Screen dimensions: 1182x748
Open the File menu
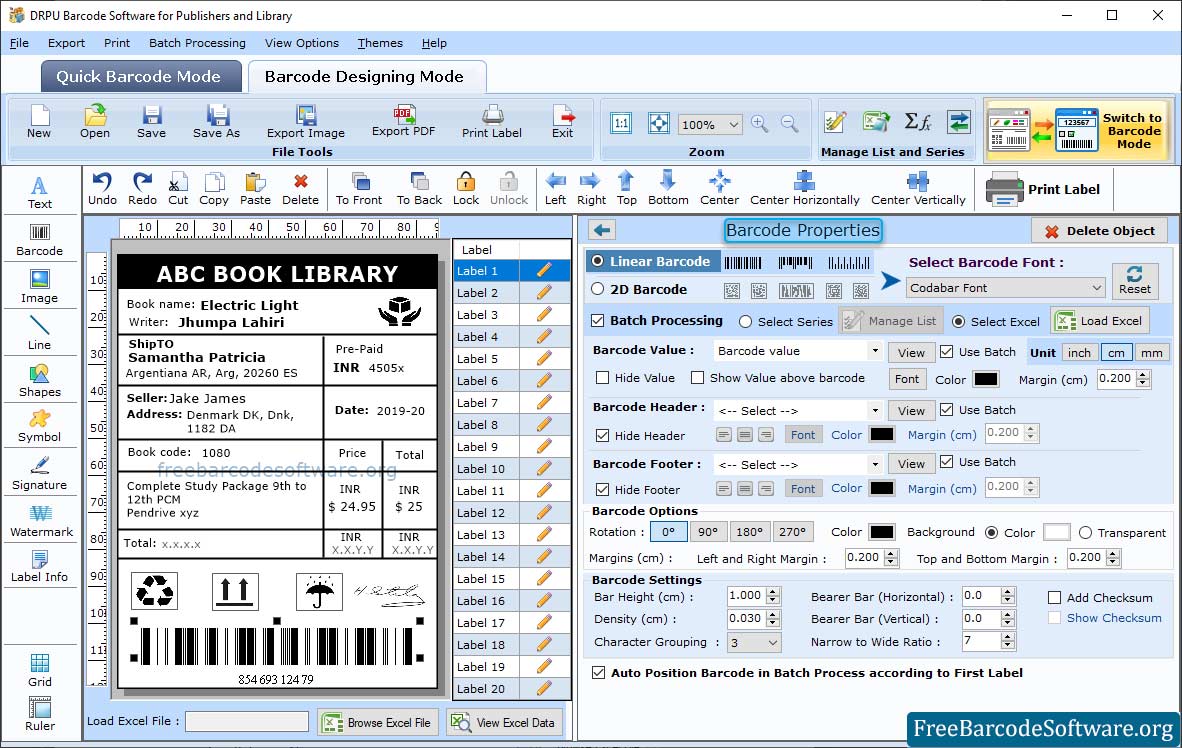coord(19,43)
